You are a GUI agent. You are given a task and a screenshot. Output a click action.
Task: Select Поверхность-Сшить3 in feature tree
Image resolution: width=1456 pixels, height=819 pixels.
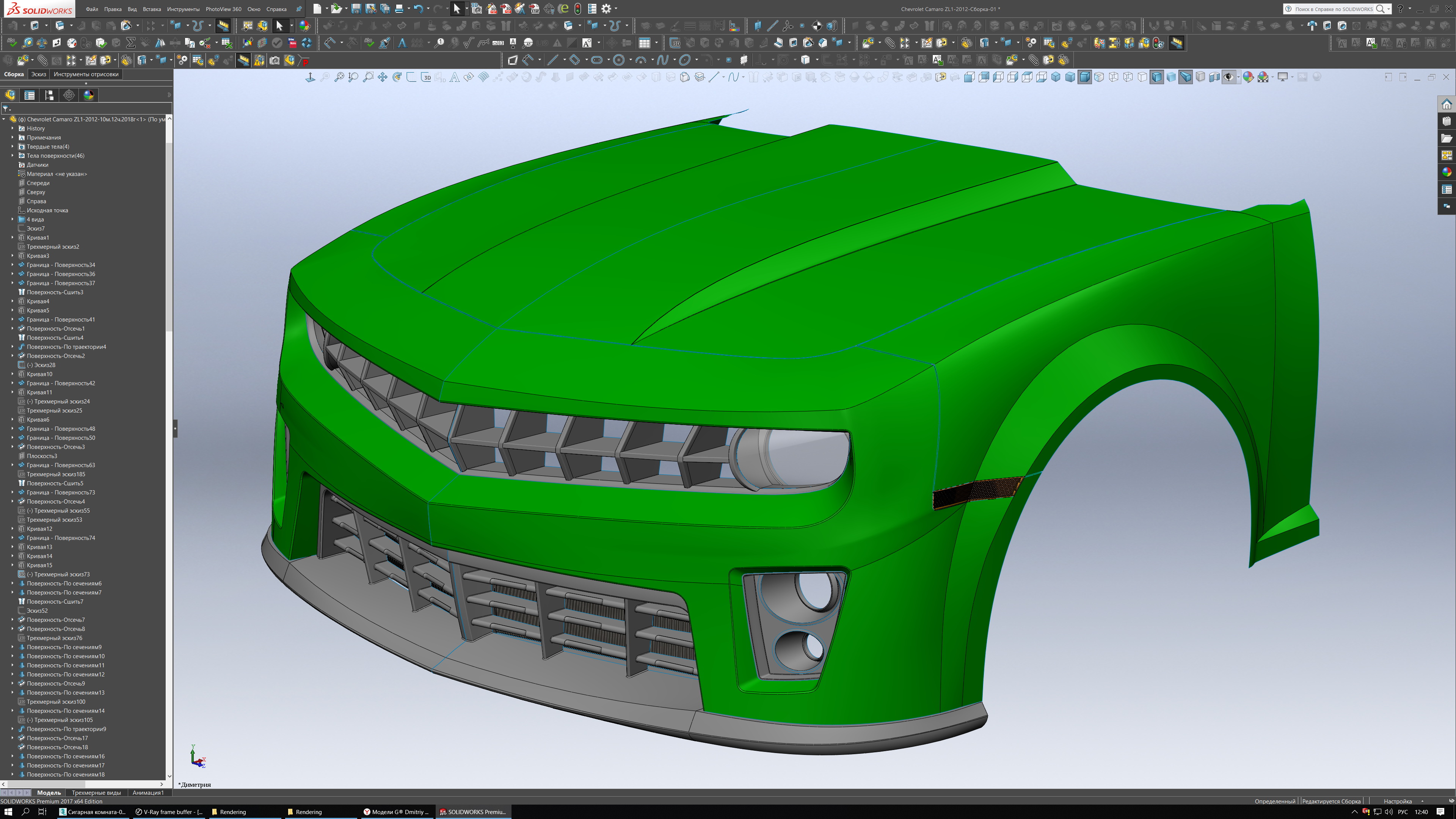click(55, 292)
